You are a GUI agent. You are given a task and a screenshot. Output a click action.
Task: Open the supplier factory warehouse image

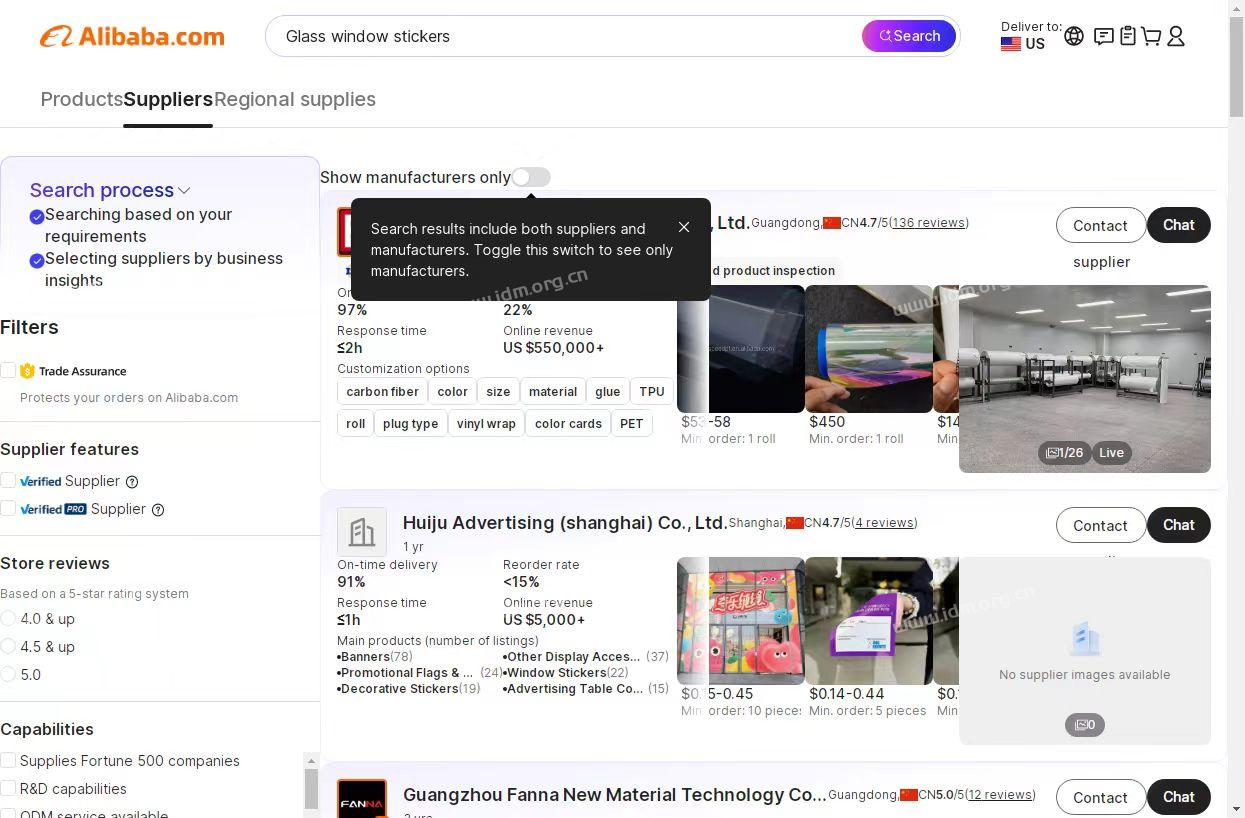point(1085,379)
